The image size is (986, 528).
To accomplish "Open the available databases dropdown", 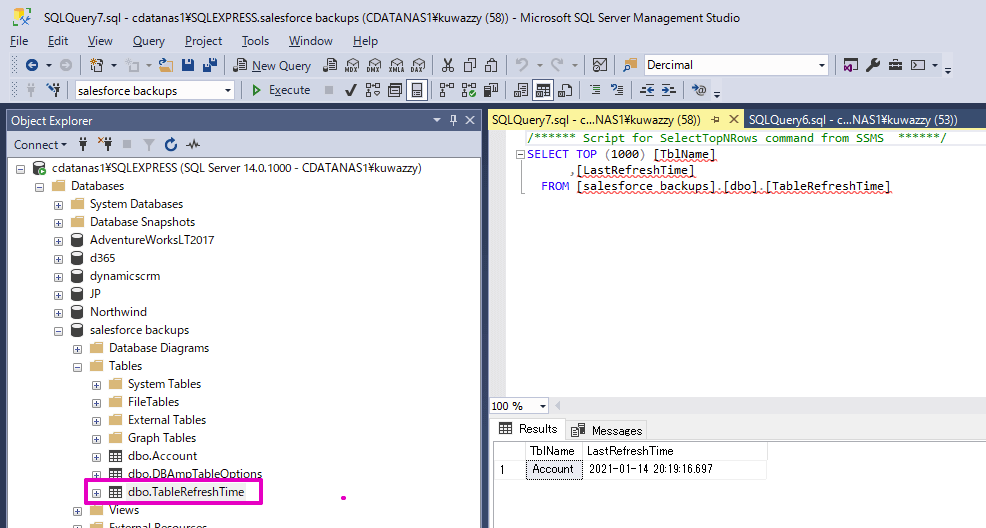I will (228, 91).
